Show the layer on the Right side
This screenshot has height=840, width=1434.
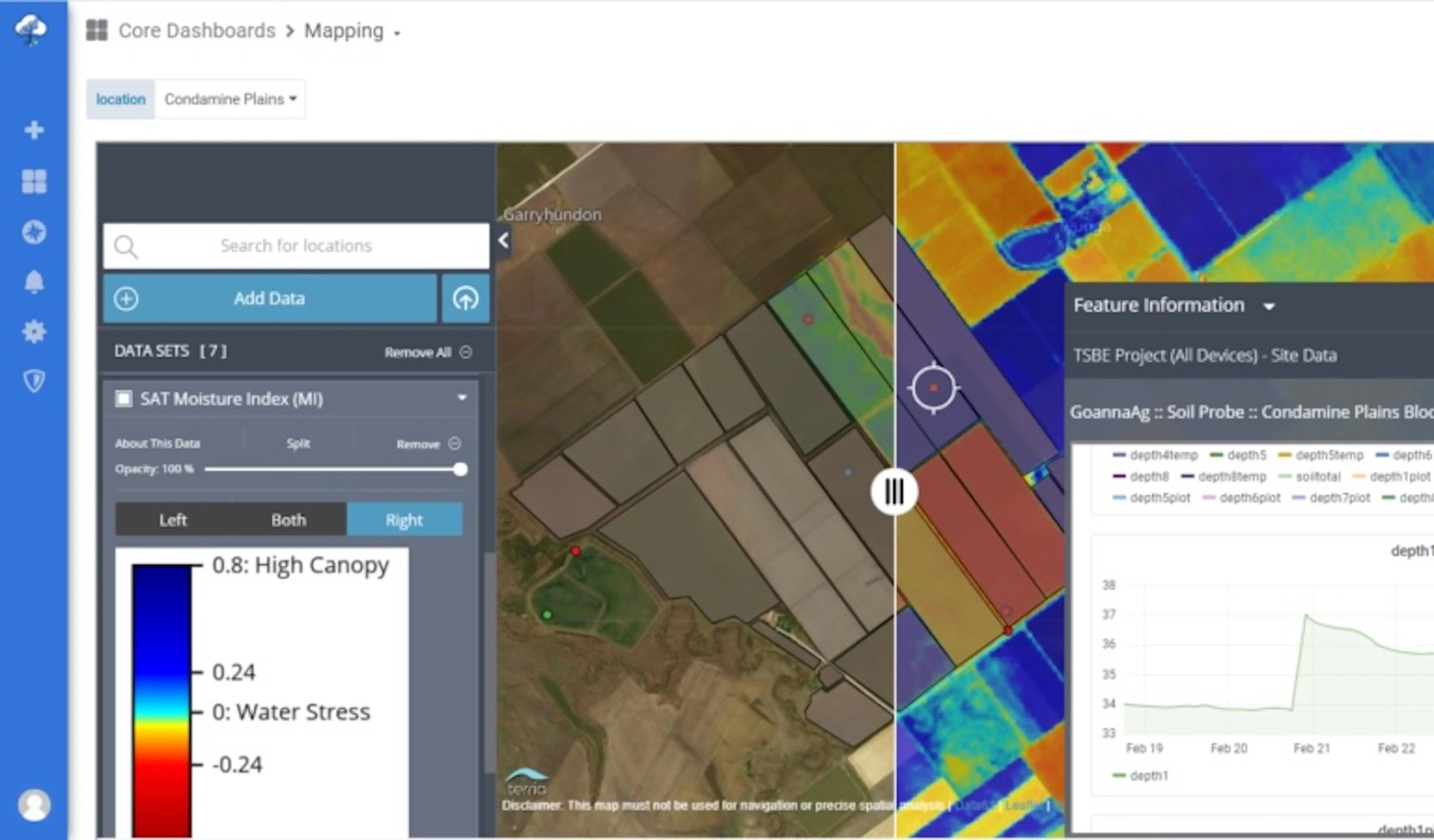point(405,520)
